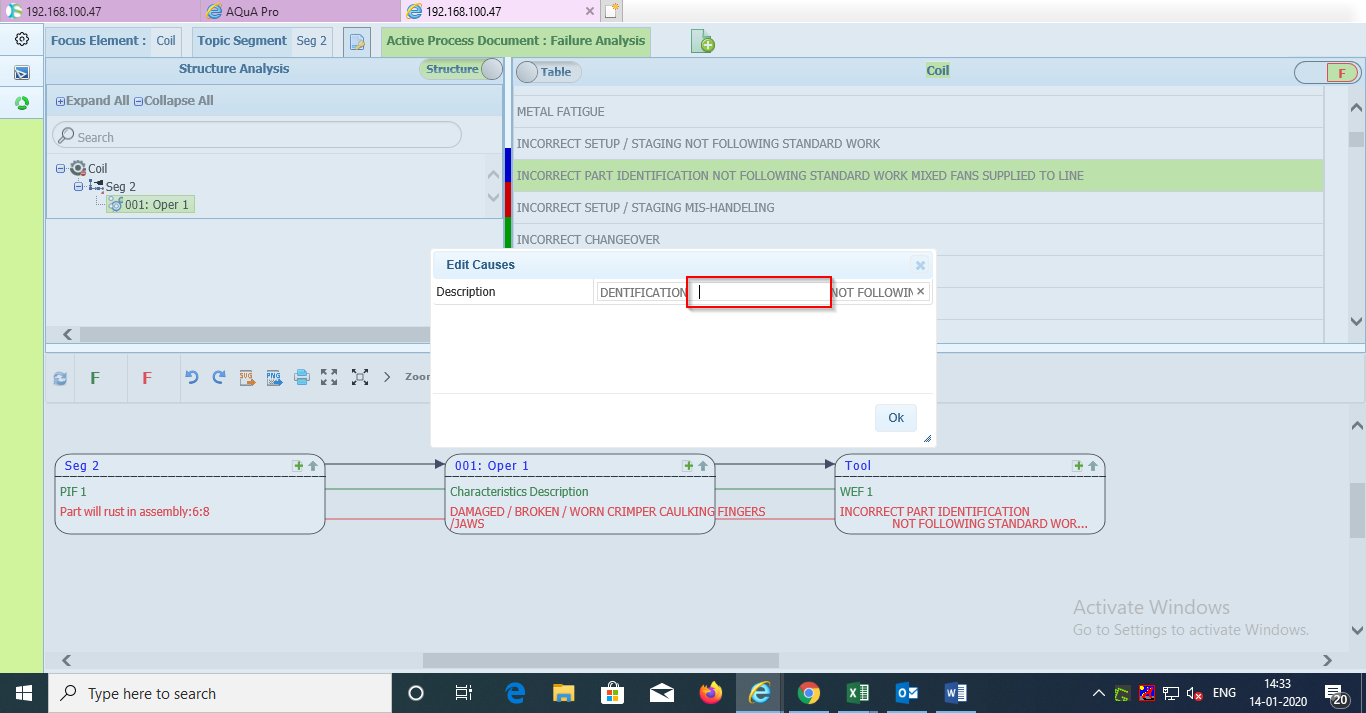Viewport: 1366px width, 713px height.
Task: Close the active 192.168.100.47 tab
Action: tap(589, 12)
